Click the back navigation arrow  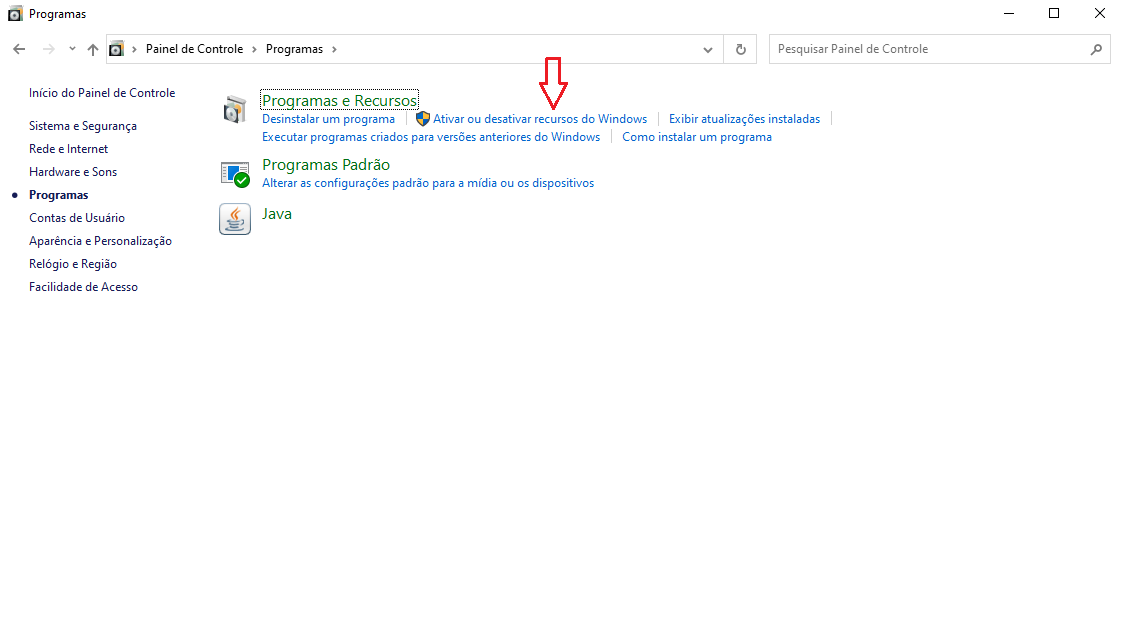19,49
